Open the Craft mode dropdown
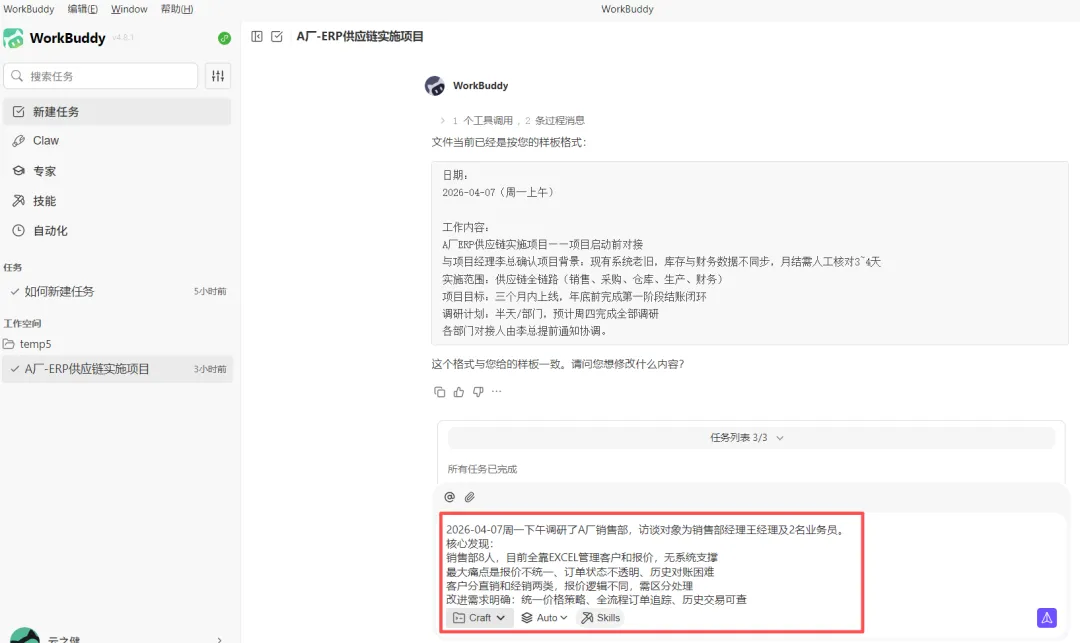 [479, 618]
